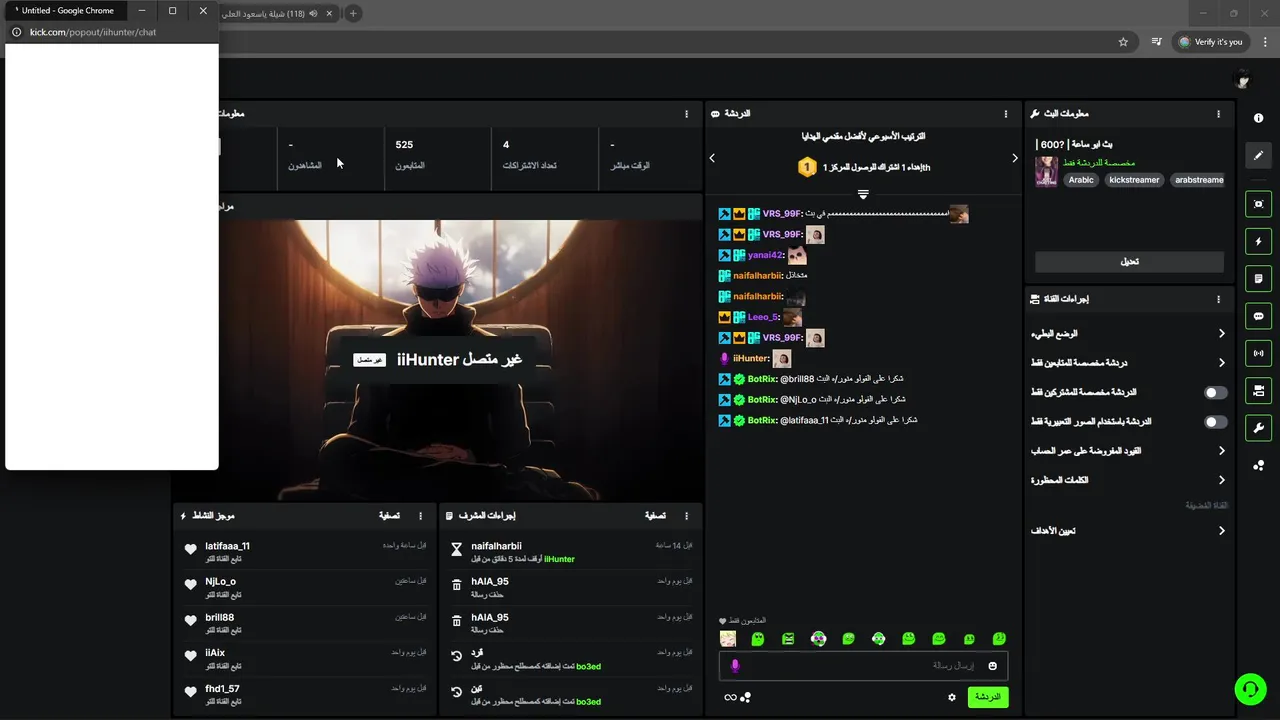Click Verify it's you Chrome button
Image resolution: width=1280 pixels, height=720 pixels.
[1210, 42]
